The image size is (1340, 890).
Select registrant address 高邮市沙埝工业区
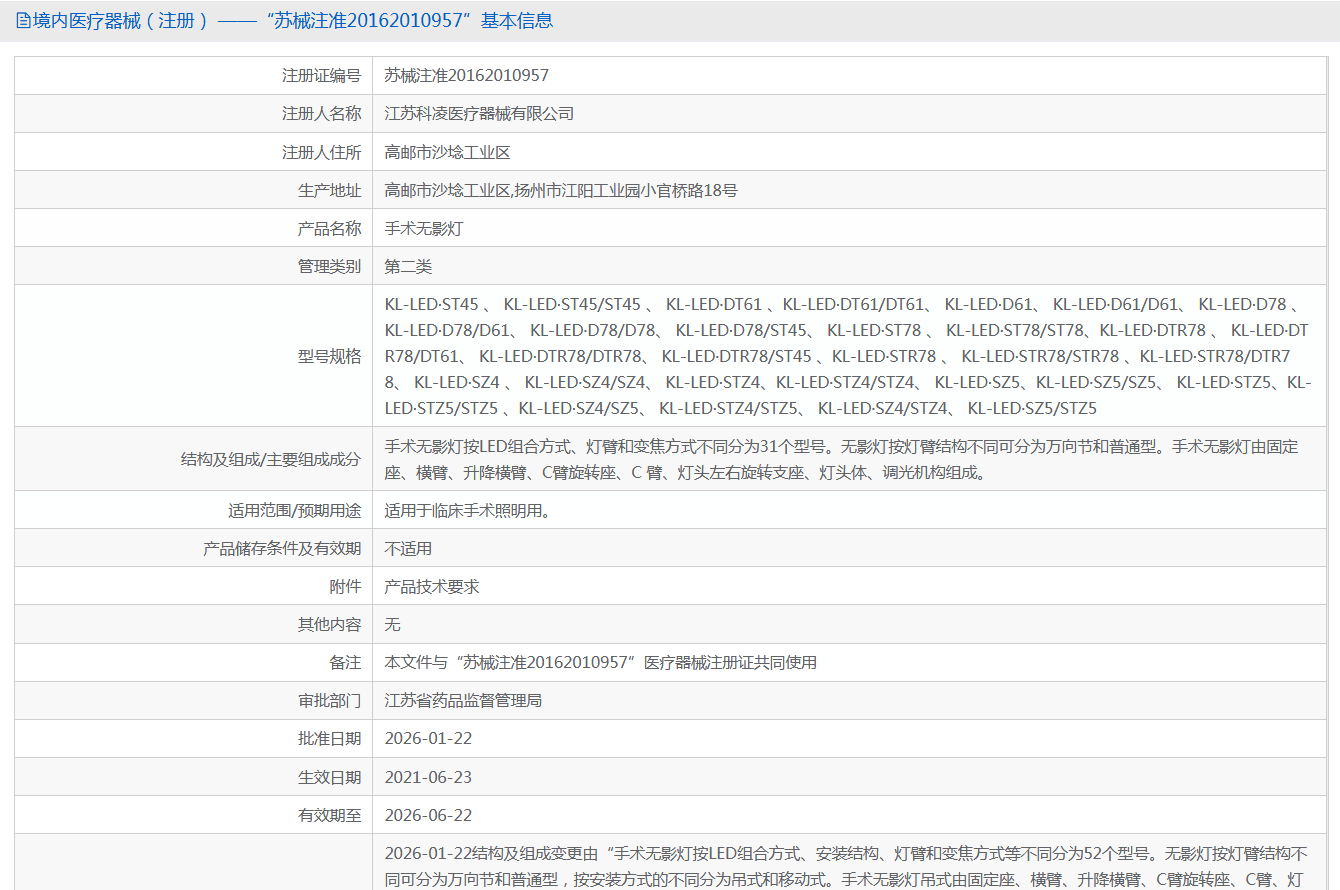point(448,152)
